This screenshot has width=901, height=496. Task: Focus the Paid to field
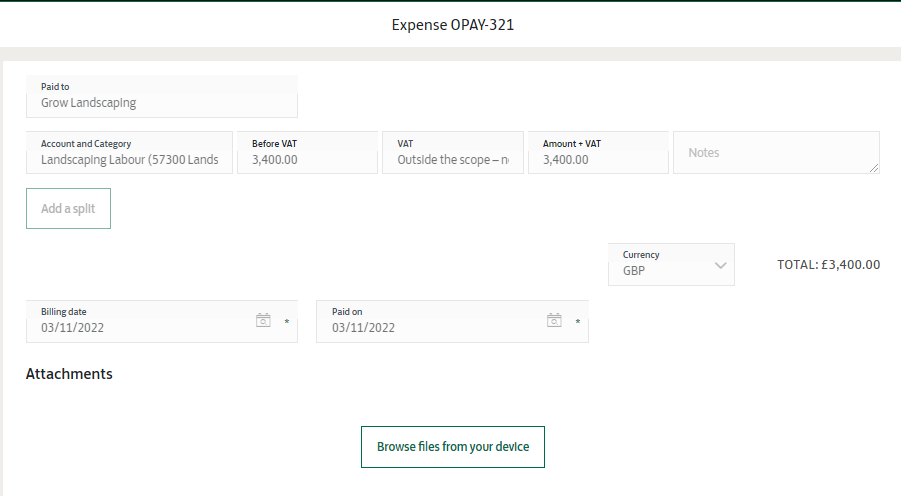point(161,102)
